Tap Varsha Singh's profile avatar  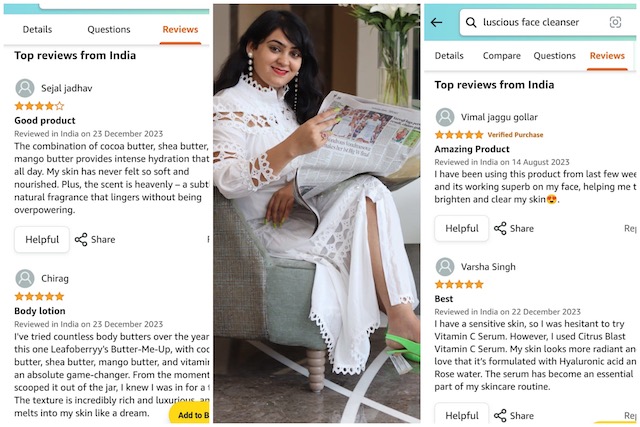pos(445,267)
